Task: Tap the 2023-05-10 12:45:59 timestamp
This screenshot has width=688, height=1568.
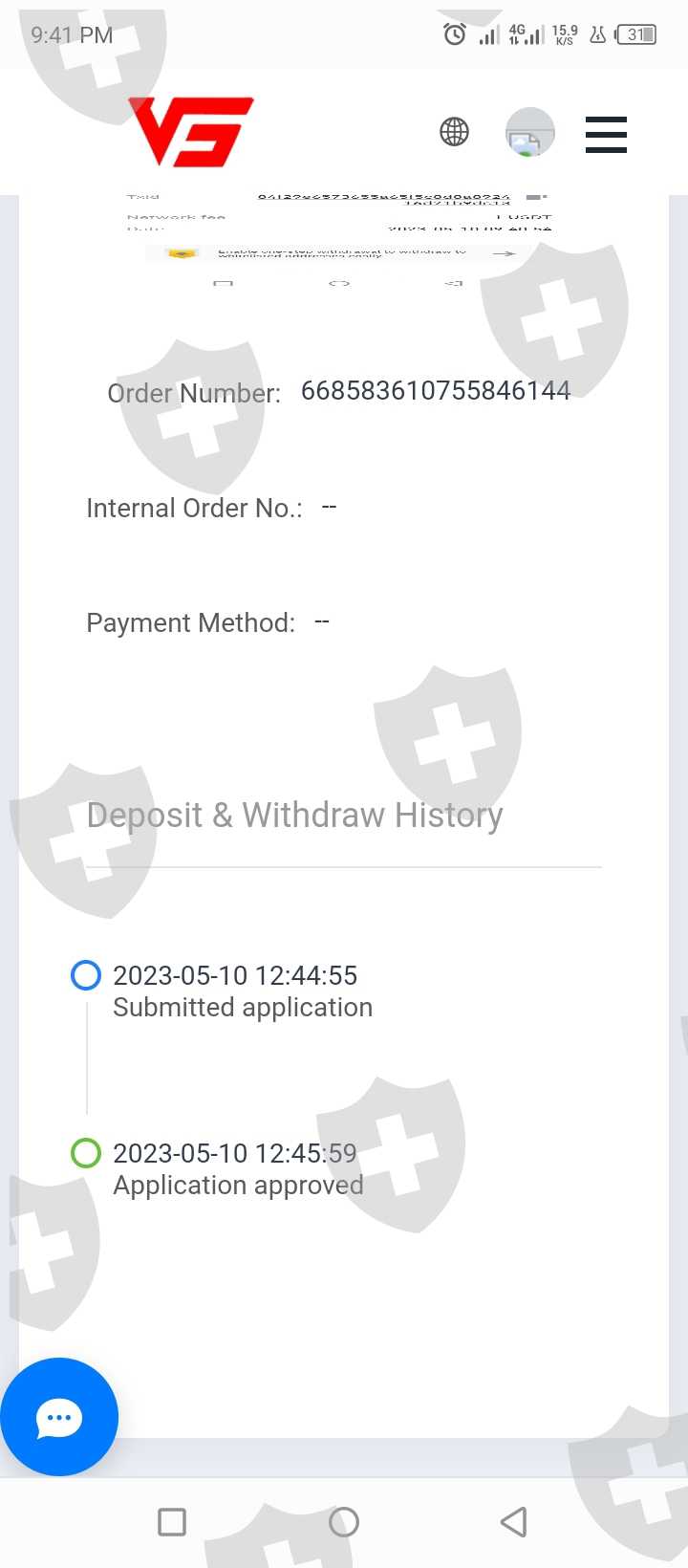Action: click(235, 1153)
